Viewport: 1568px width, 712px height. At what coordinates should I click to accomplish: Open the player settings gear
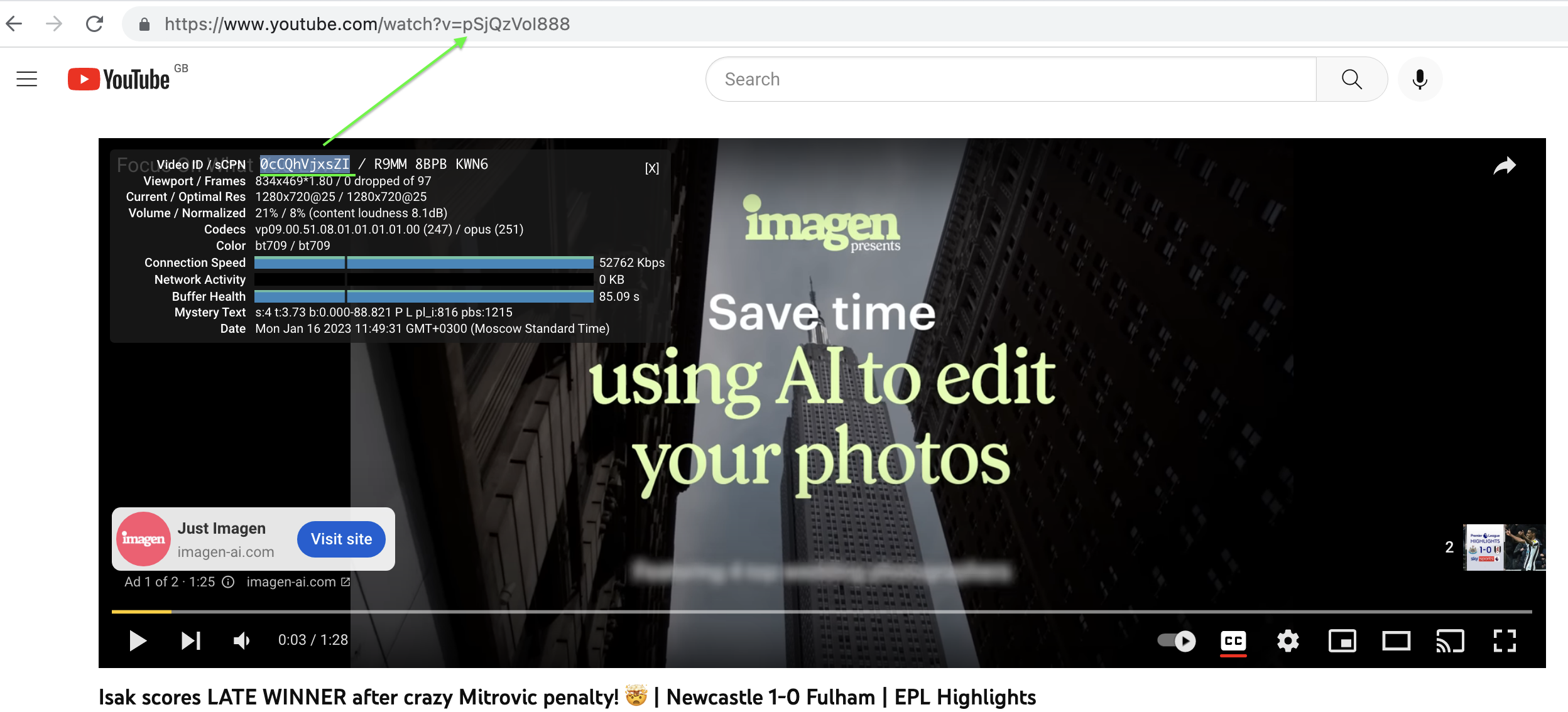(1288, 640)
